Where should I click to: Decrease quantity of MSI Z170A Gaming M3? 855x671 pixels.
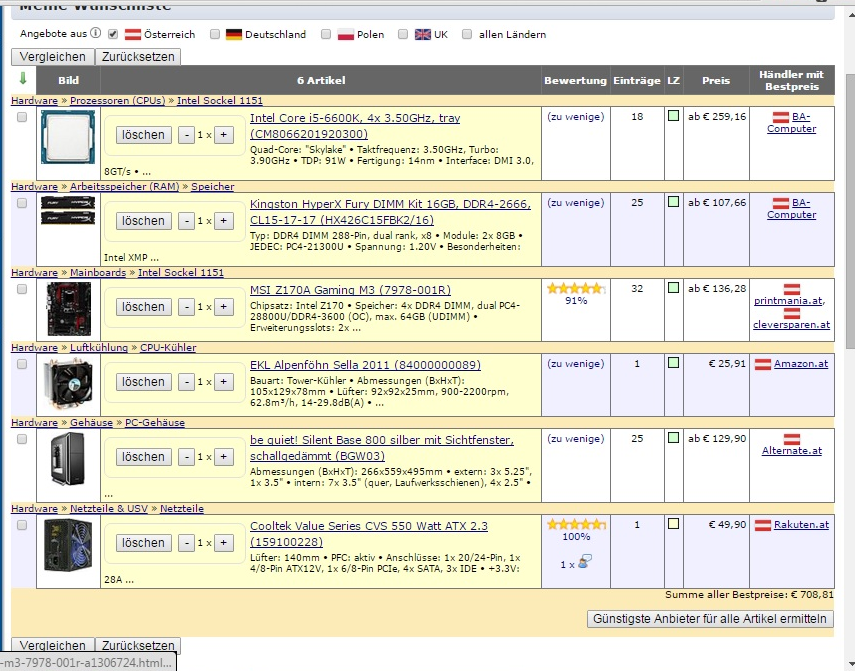coord(186,307)
